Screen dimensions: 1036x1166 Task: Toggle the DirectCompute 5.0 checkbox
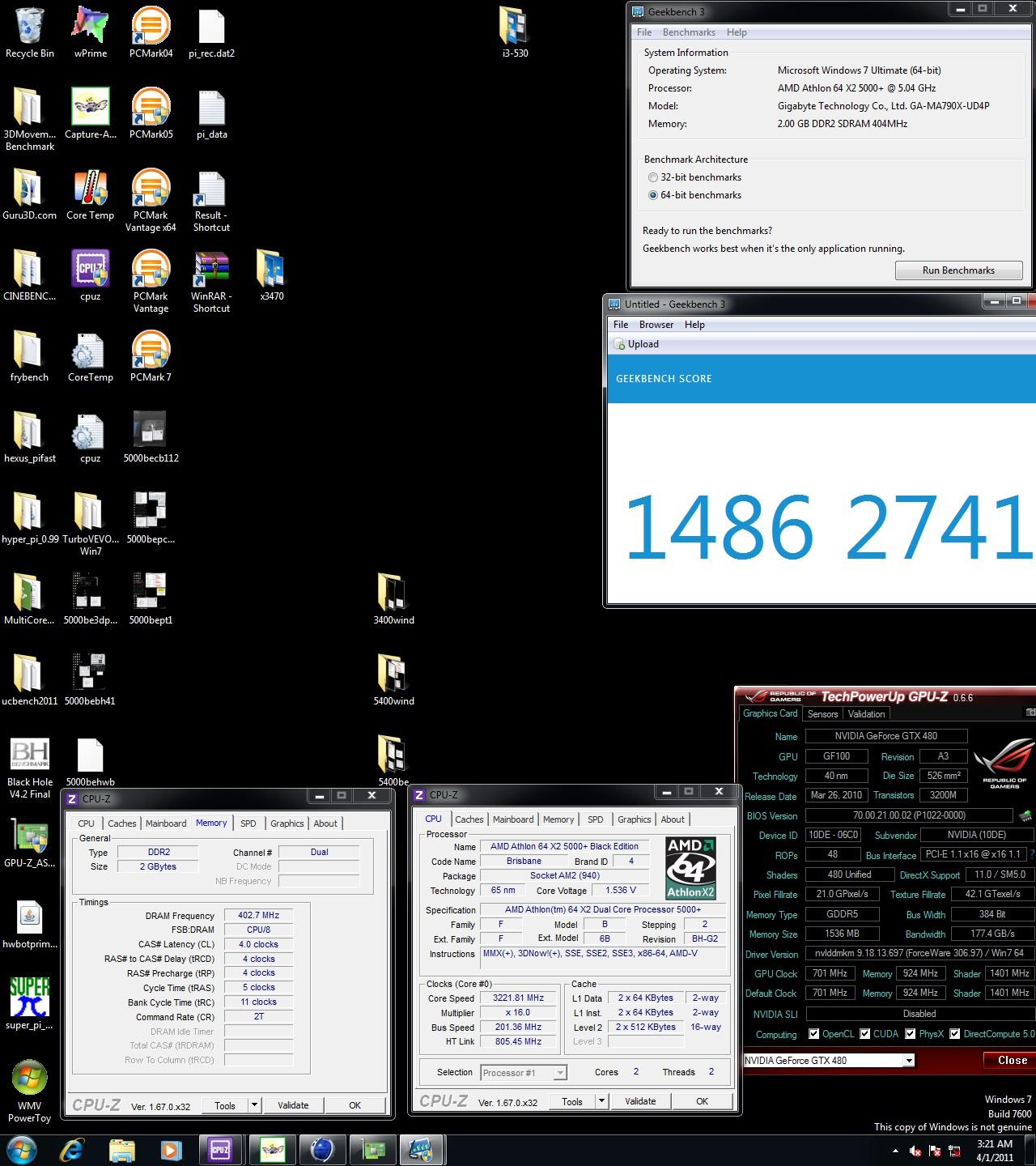(x=954, y=1034)
